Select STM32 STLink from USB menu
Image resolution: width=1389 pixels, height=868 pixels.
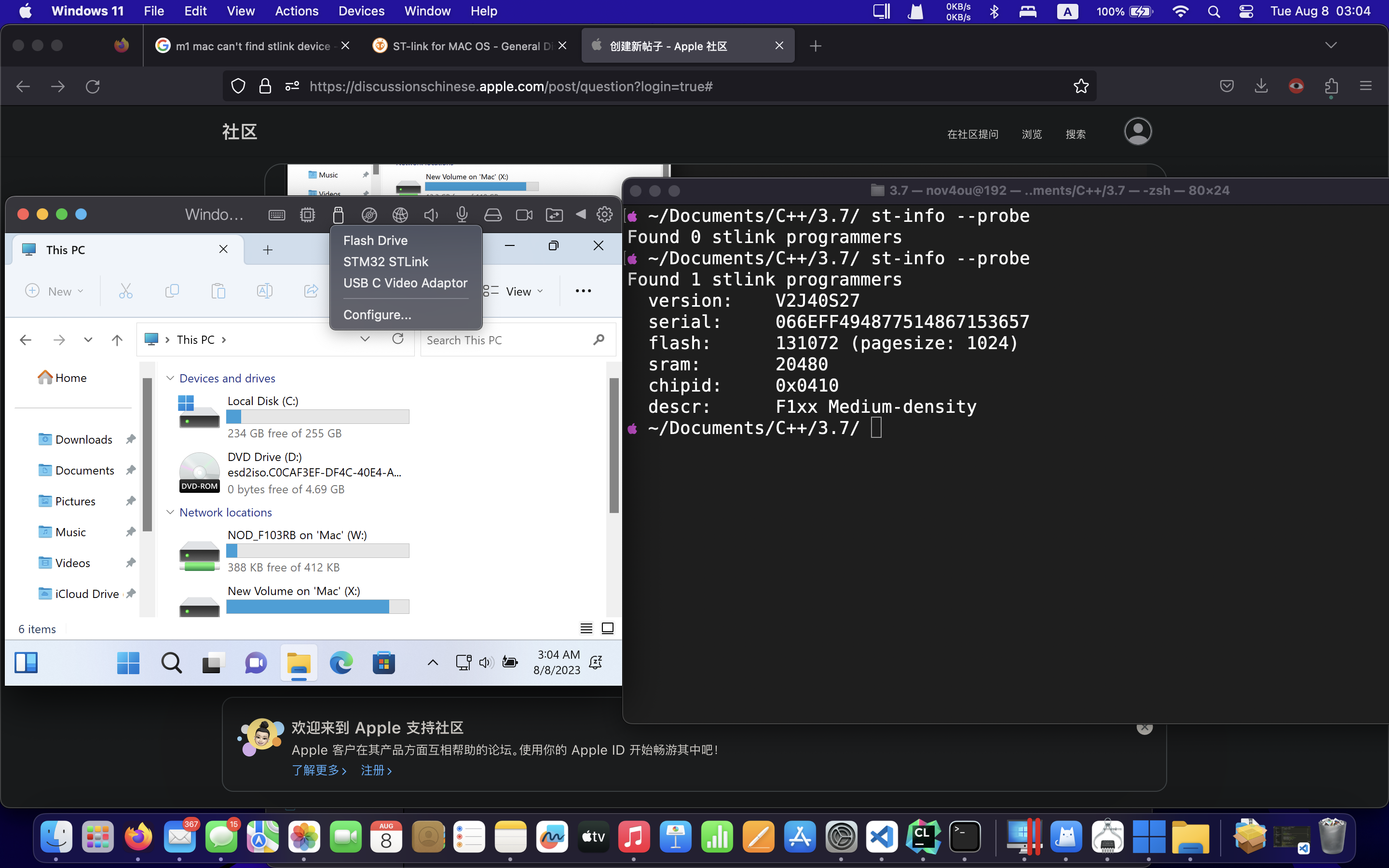tap(386, 262)
